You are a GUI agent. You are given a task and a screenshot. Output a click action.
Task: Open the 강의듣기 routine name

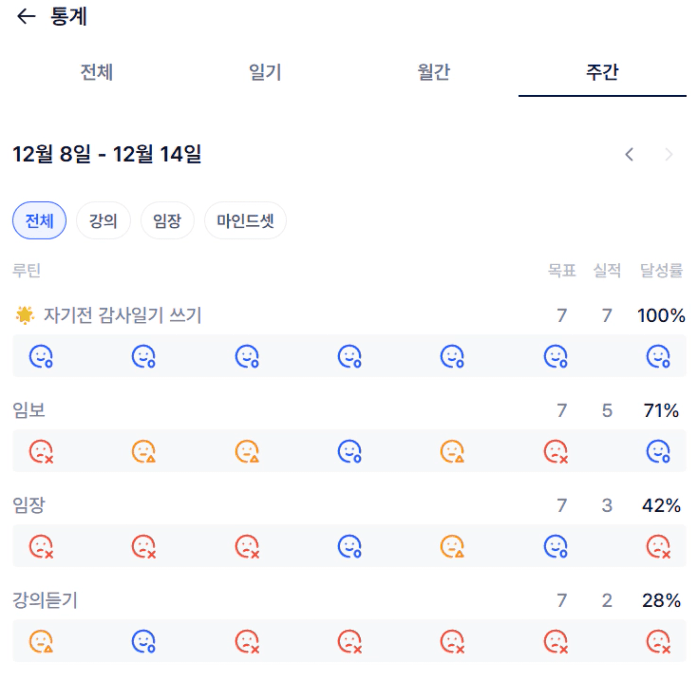(x=45, y=601)
